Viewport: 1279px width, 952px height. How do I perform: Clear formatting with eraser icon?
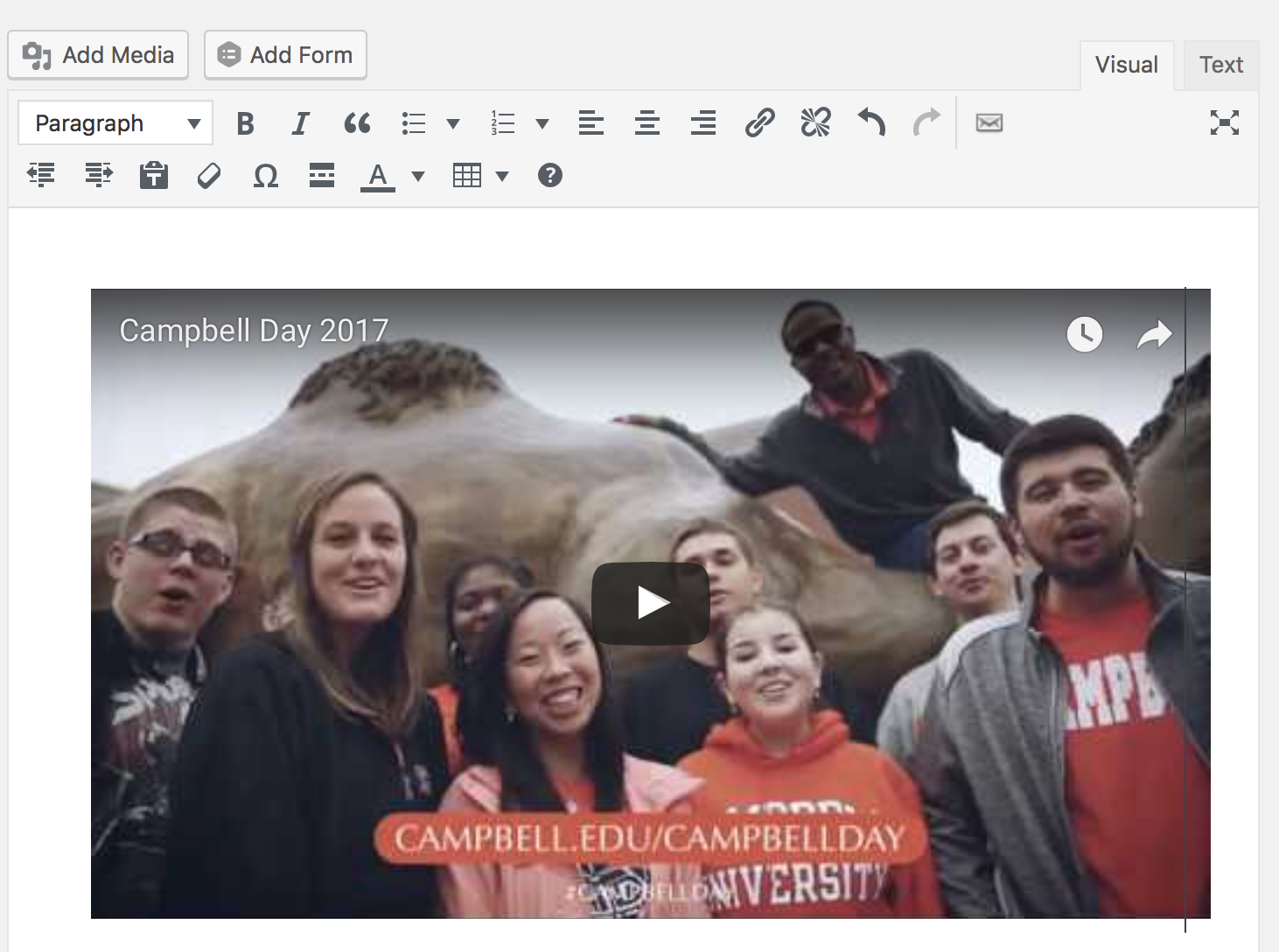pos(210,176)
